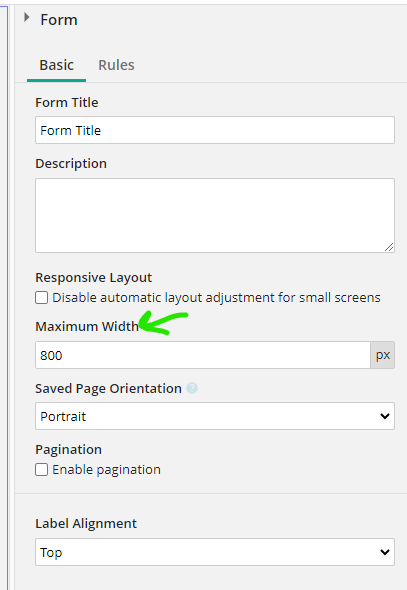Click the help icon beside Saved Page Orientation
The width and height of the screenshot is (407, 590).
[x=192, y=388]
